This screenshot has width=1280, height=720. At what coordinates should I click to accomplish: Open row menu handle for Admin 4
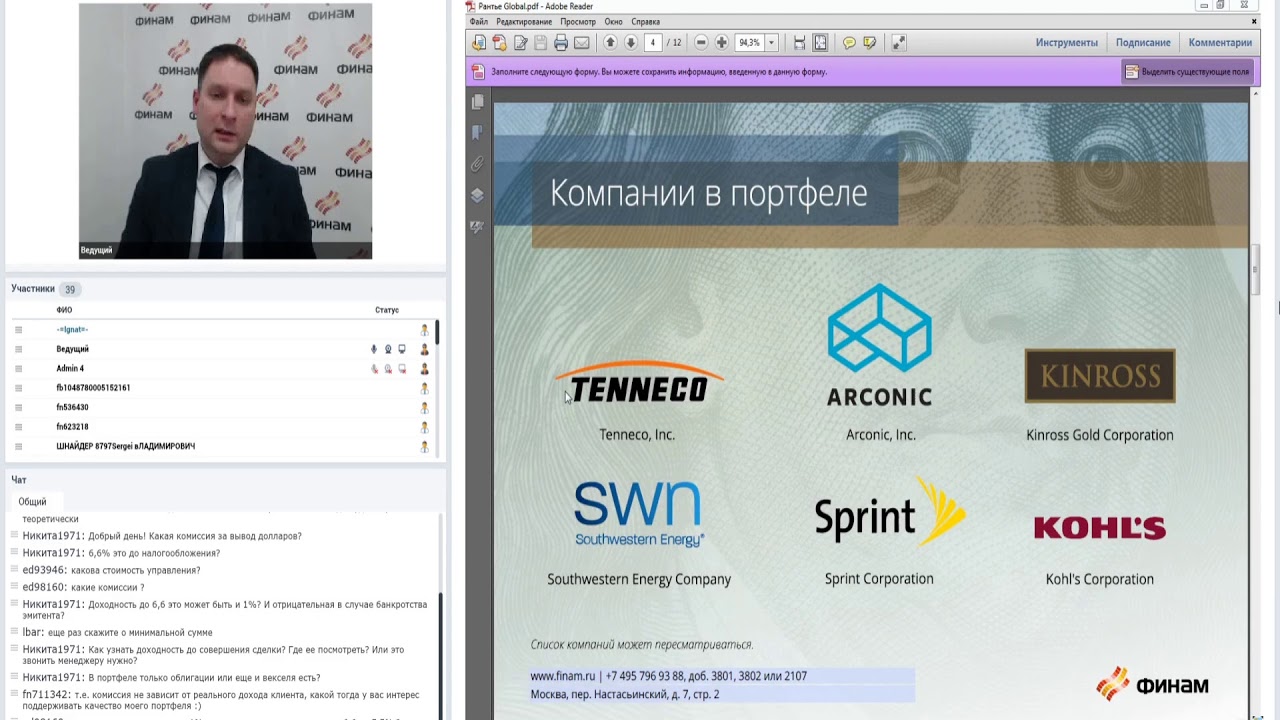(x=18, y=369)
